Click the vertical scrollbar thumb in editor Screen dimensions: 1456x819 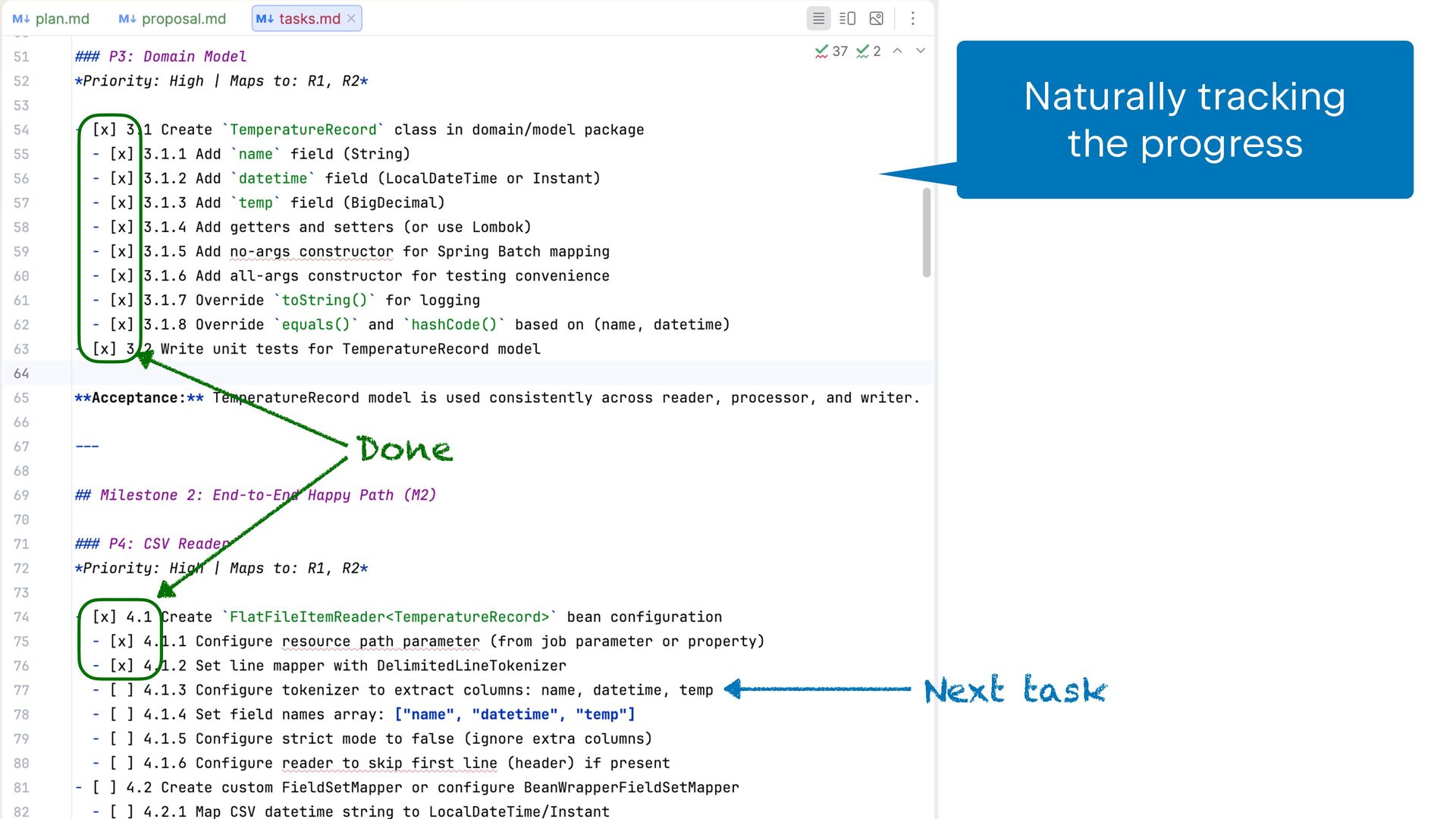click(926, 232)
